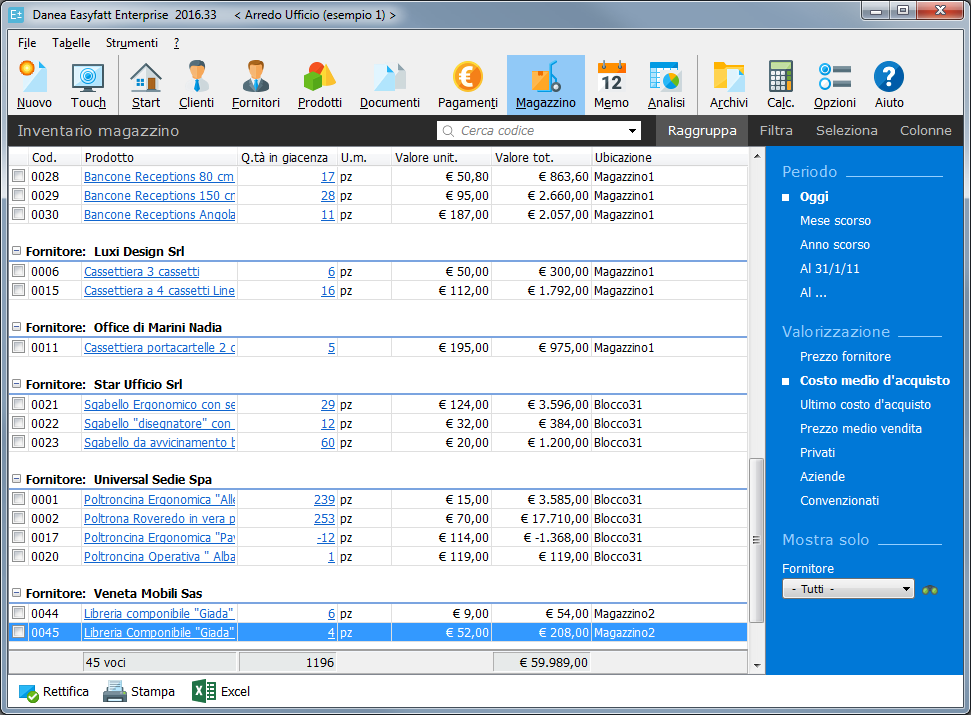Expand the Cerca codice dropdown arrow
The width and height of the screenshot is (971, 715).
point(632,131)
